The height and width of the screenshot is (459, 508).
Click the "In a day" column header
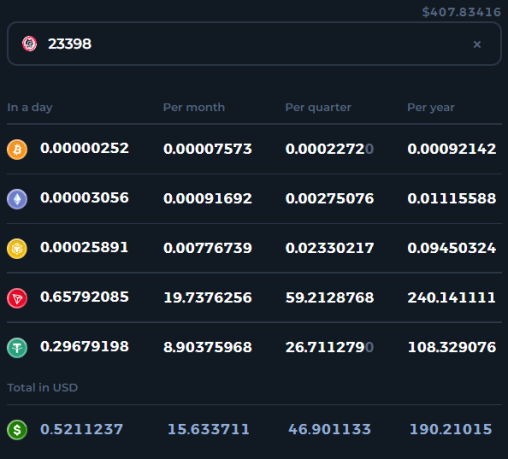30,107
